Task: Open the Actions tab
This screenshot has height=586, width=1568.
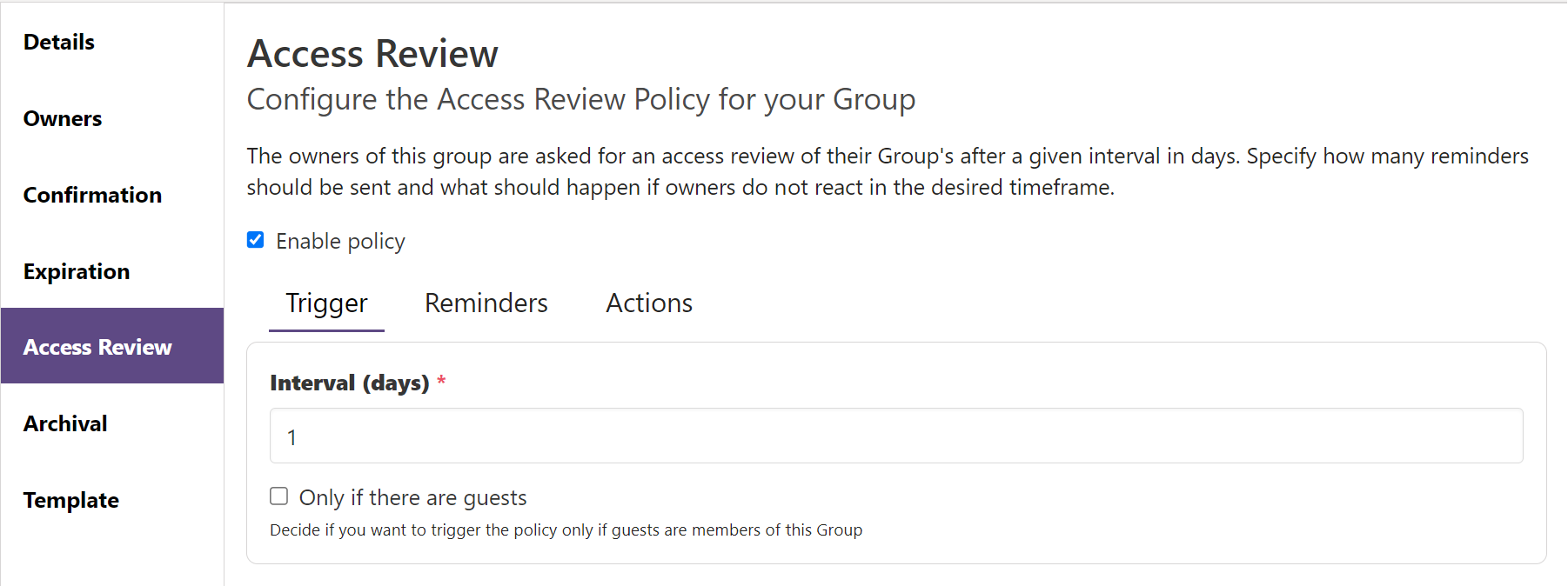Action: point(648,303)
